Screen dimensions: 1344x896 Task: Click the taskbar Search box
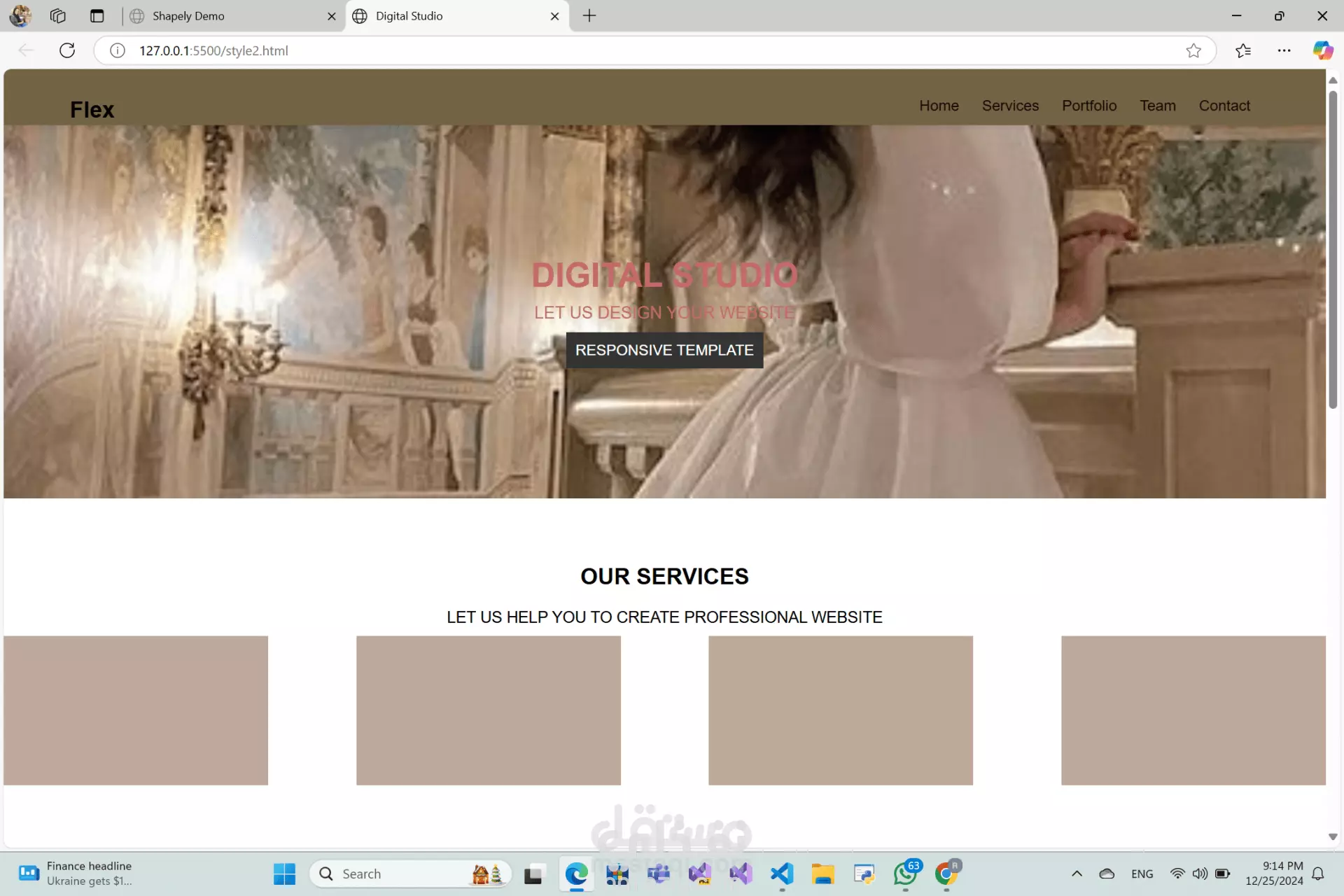click(411, 874)
